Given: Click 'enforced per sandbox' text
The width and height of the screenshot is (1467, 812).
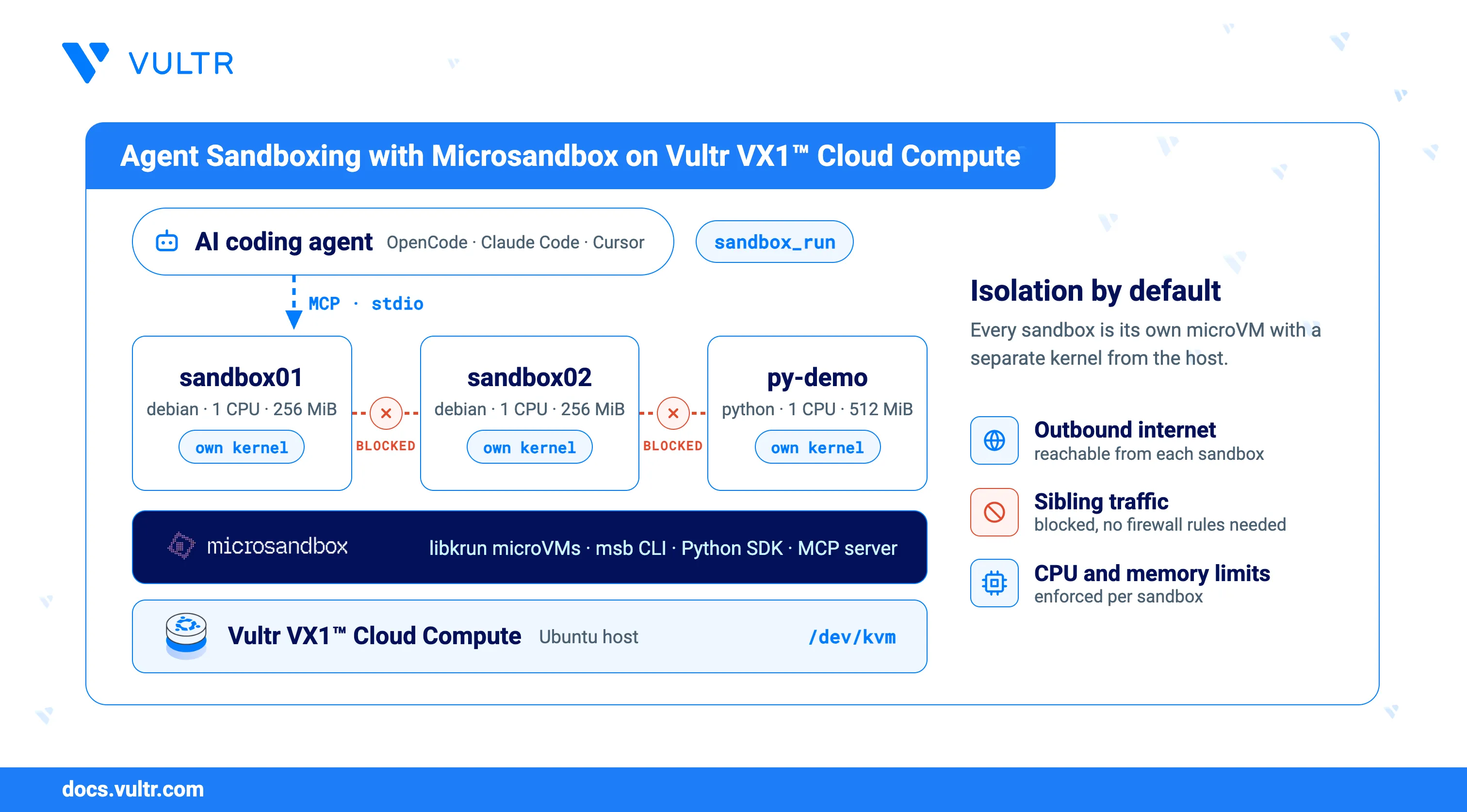Looking at the screenshot, I should click(x=1119, y=596).
